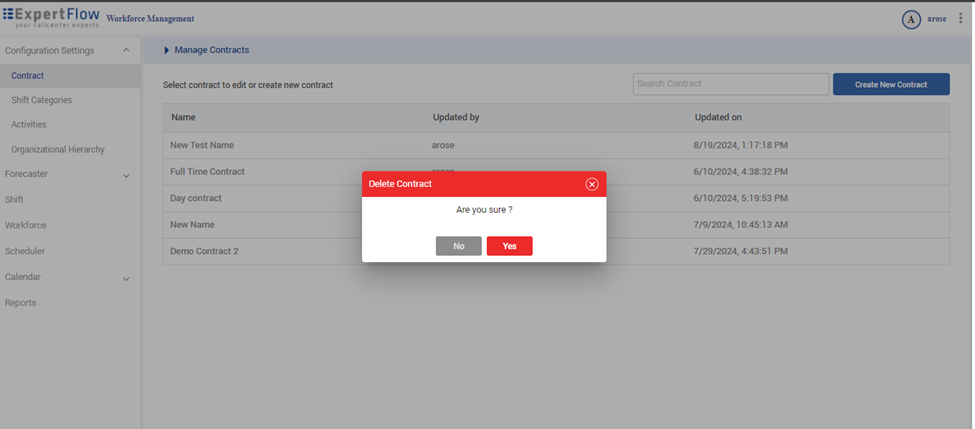Viewport: 975px width, 429px height.
Task: Close the Delete Contract dialog with X icon
Action: [x=592, y=184]
